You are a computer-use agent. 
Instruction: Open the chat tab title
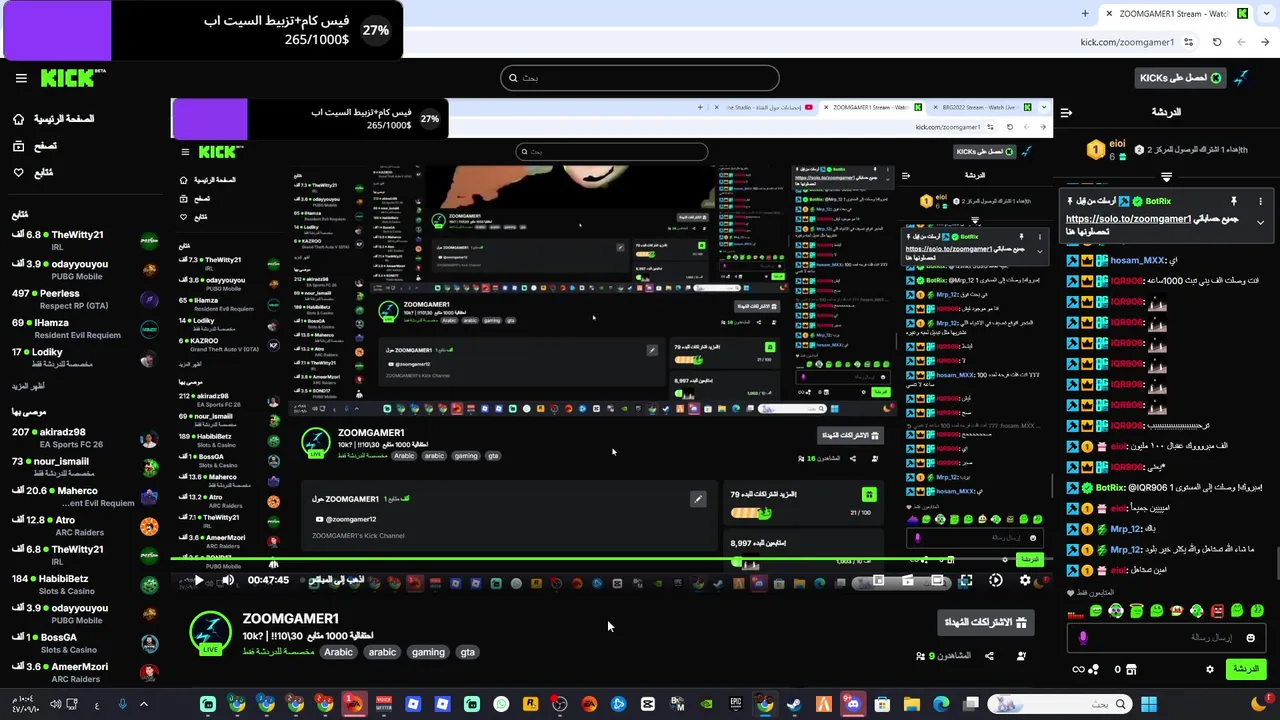(x=1166, y=112)
